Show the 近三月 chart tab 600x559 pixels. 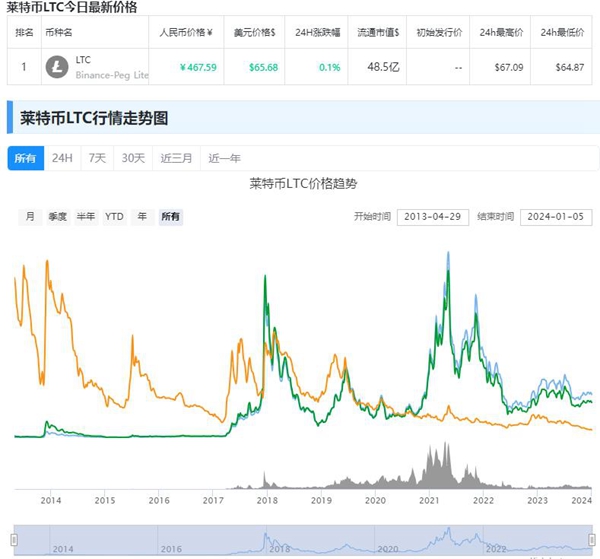(x=175, y=158)
